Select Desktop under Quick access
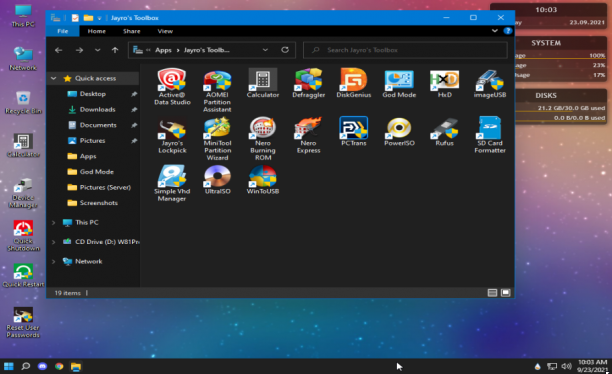Viewport: 612px width, 374px height. pos(93,94)
